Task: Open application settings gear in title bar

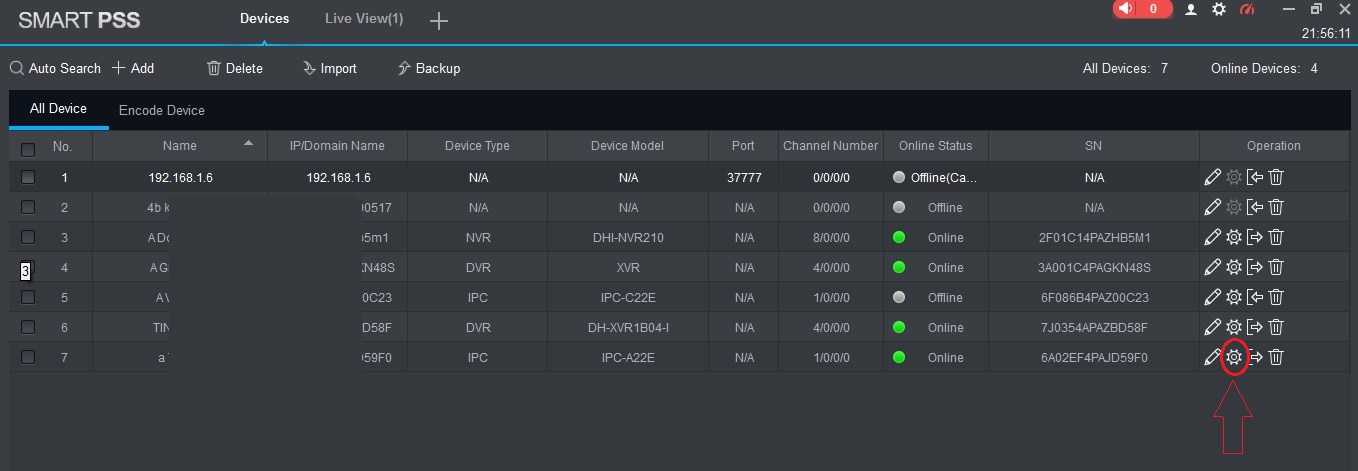Action: pyautogui.click(x=1218, y=9)
